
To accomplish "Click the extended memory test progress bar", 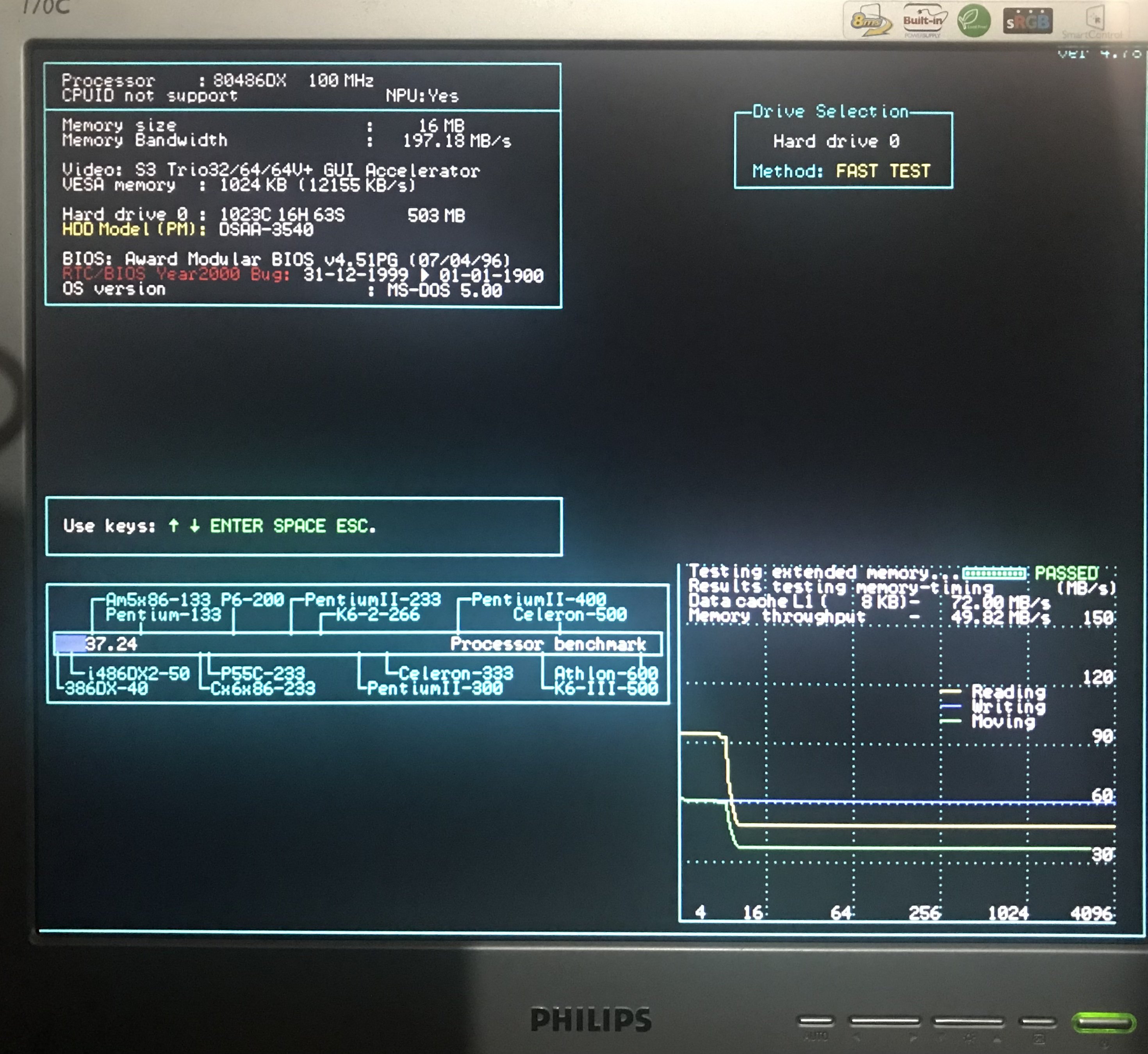I will pyautogui.click(x=994, y=573).
